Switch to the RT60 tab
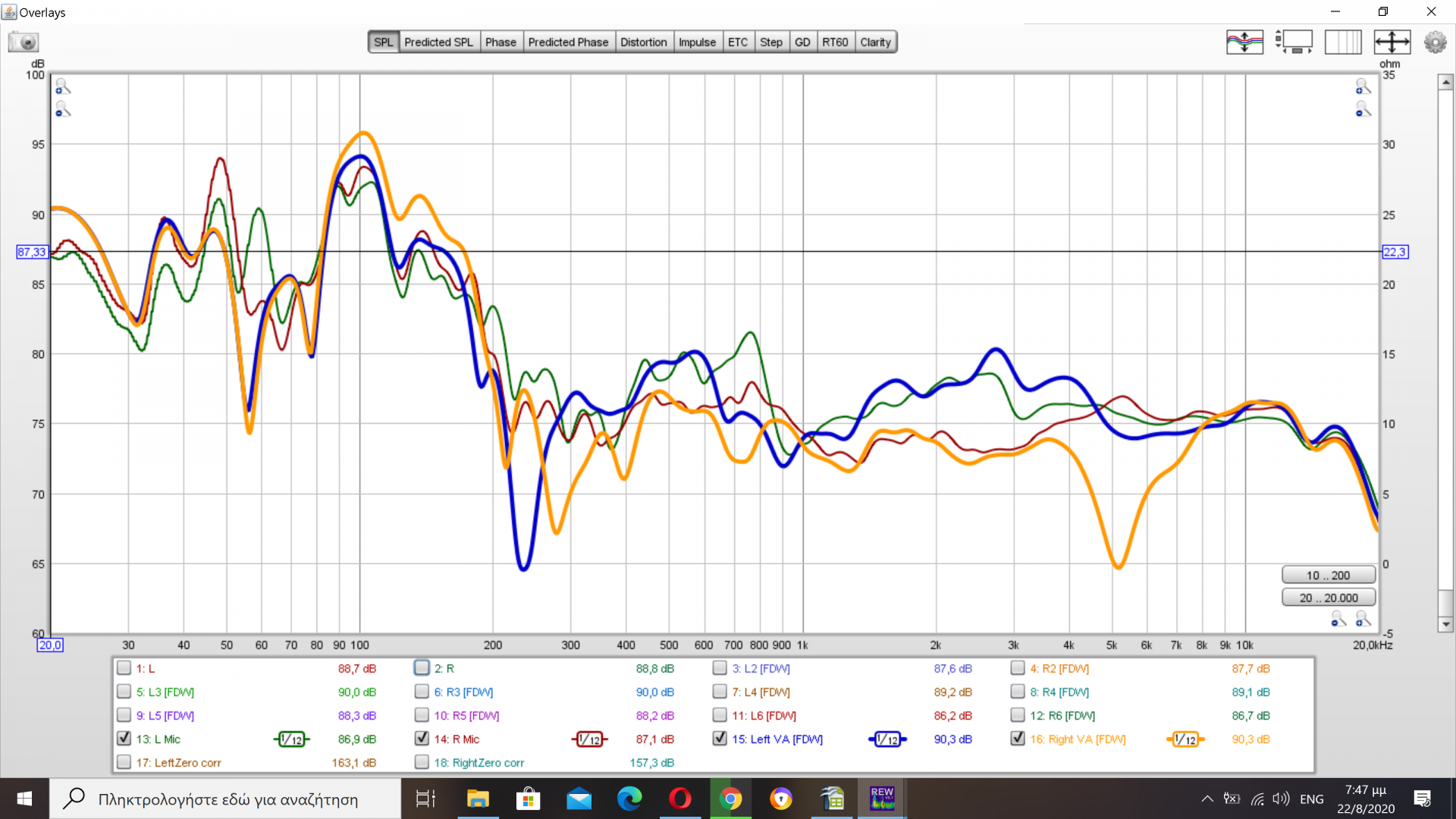 click(x=834, y=42)
